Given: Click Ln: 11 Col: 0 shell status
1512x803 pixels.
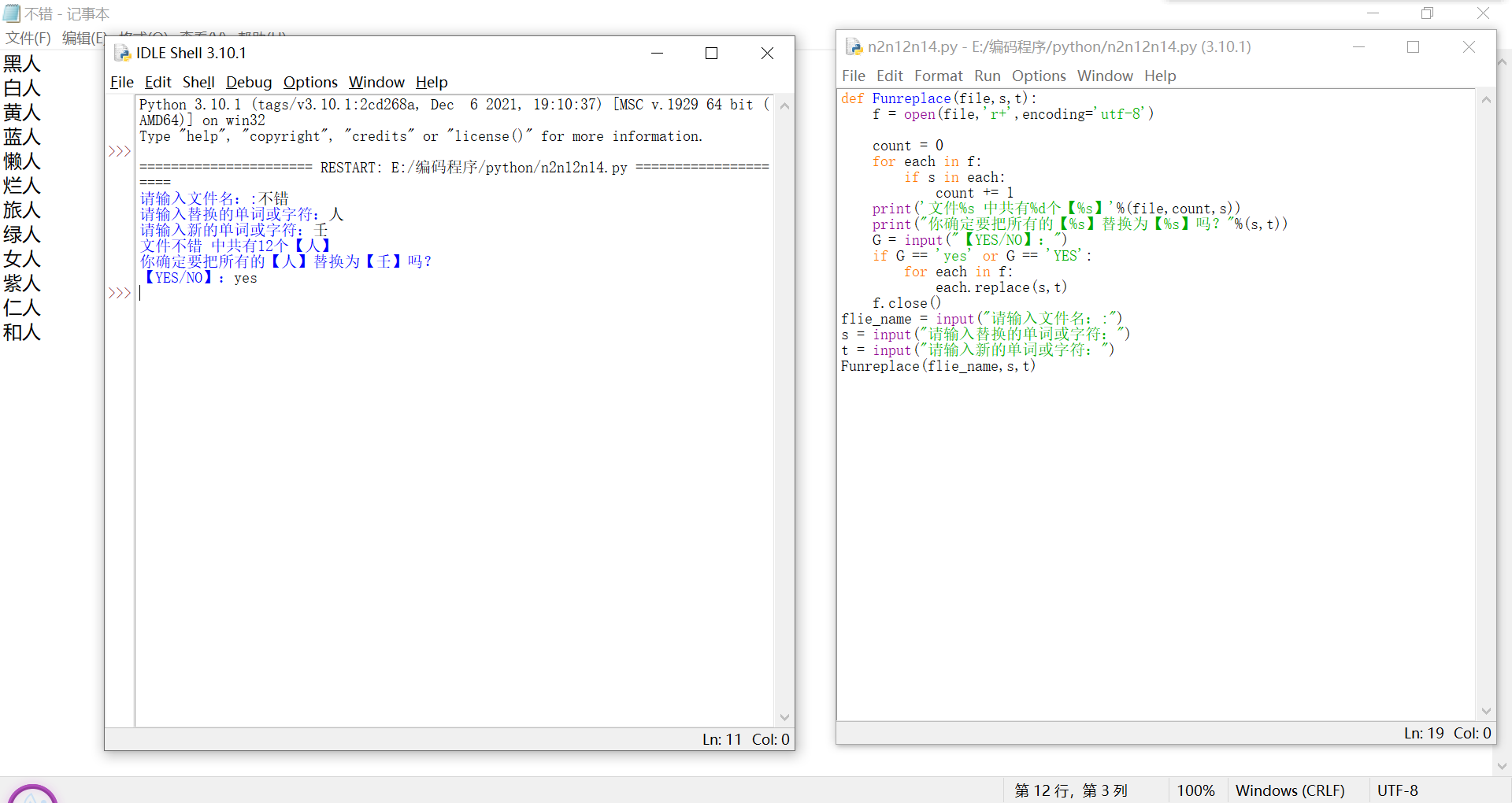Looking at the screenshot, I should pos(746,739).
